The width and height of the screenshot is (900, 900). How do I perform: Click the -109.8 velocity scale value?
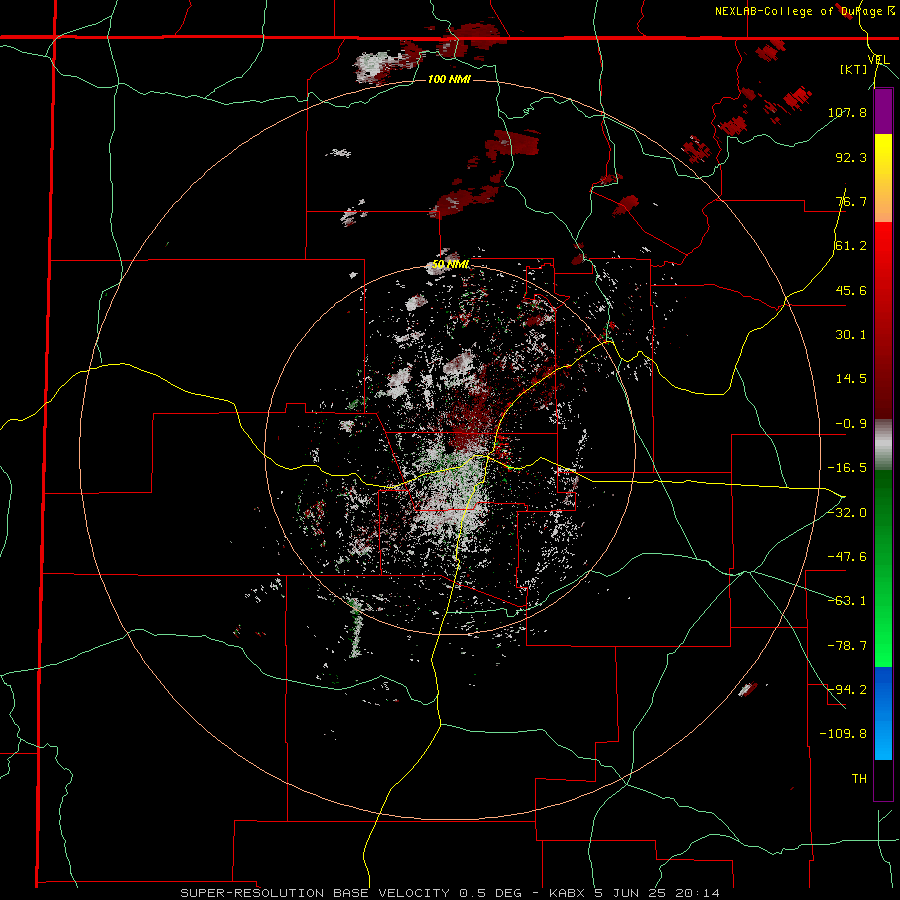point(843,734)
